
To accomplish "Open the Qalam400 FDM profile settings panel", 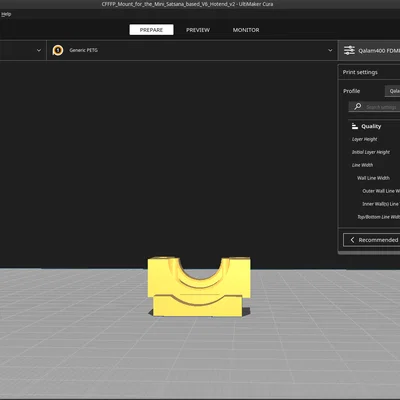I will click(x=369, y=51).
